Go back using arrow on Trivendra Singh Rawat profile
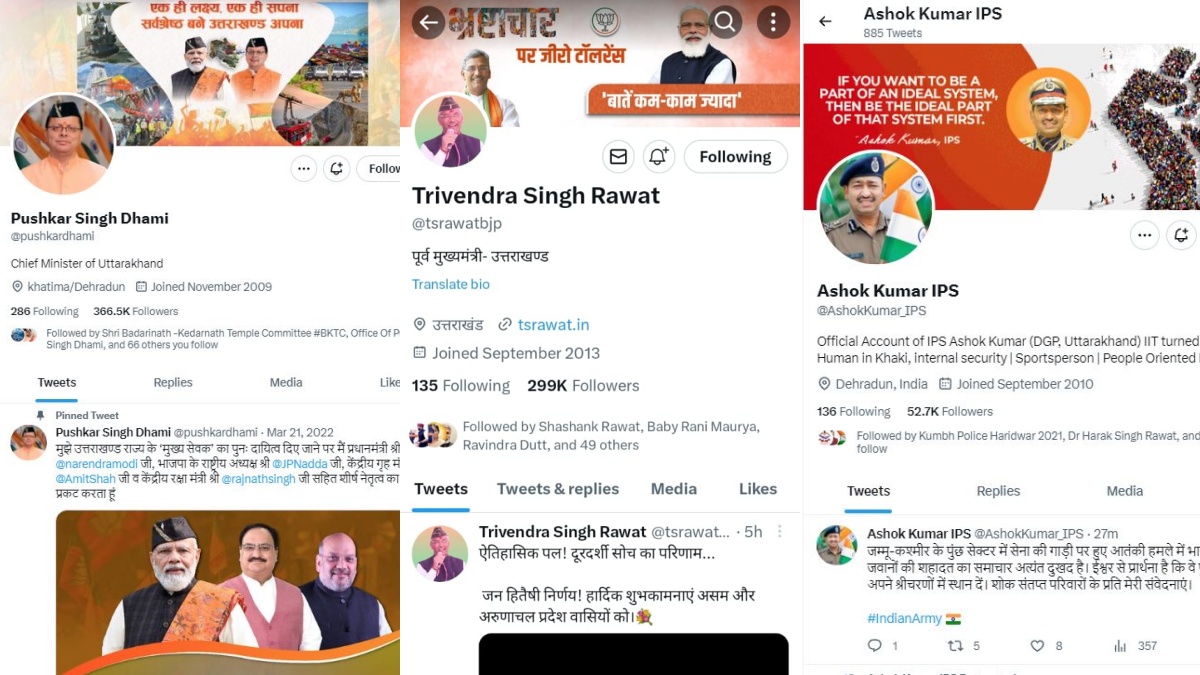The image size is (1200, 675). (428, 22)
